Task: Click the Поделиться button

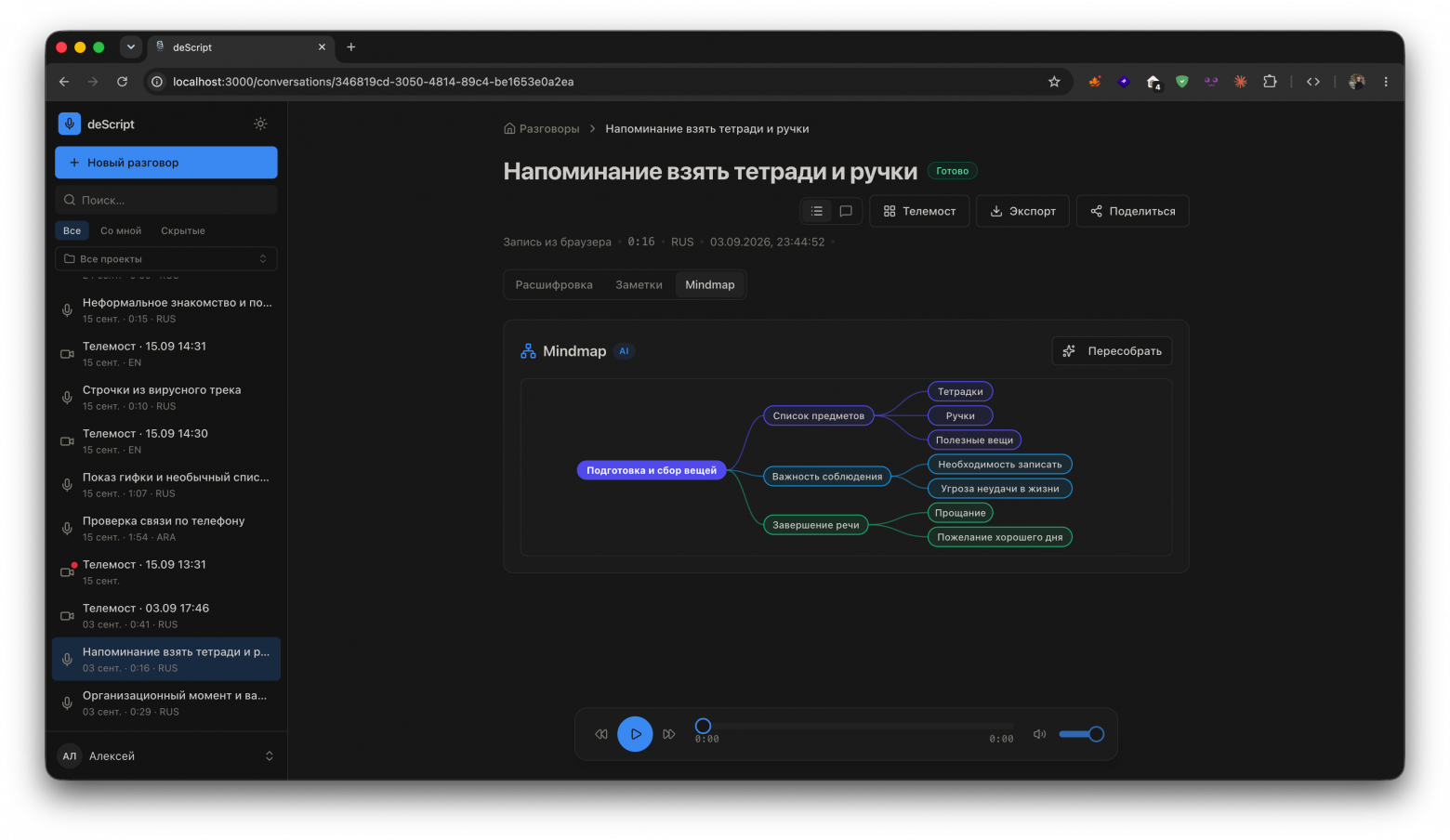Action: [1132, 211]
